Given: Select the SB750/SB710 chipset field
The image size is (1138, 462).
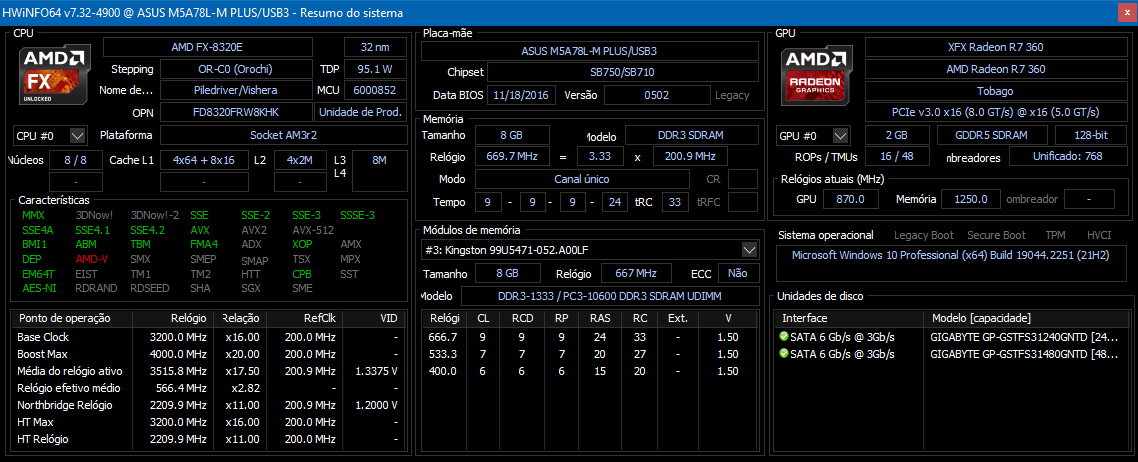Looking at the screenshot, I should click(x=623, y=73).
